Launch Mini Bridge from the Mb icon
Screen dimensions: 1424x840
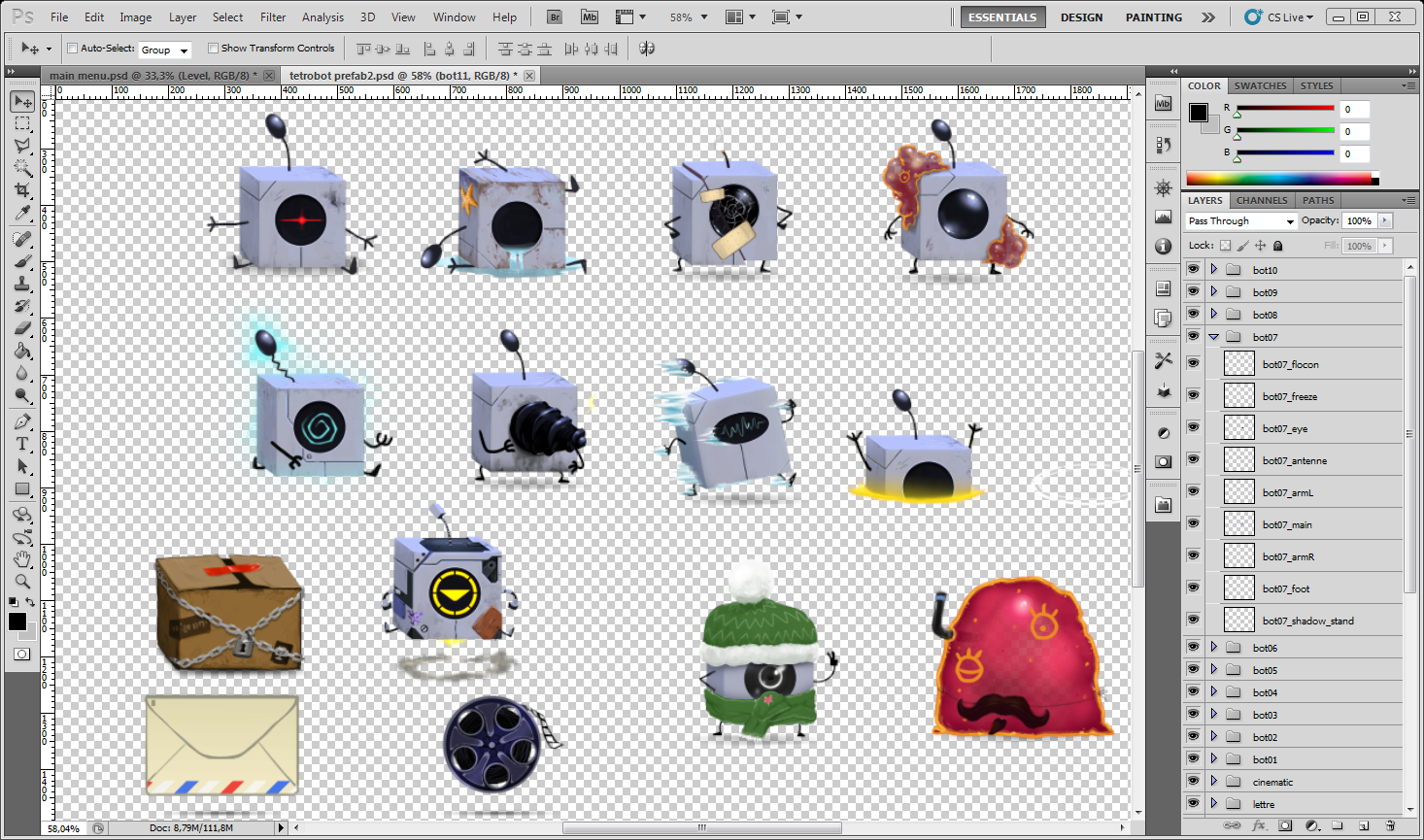[590, 17]
